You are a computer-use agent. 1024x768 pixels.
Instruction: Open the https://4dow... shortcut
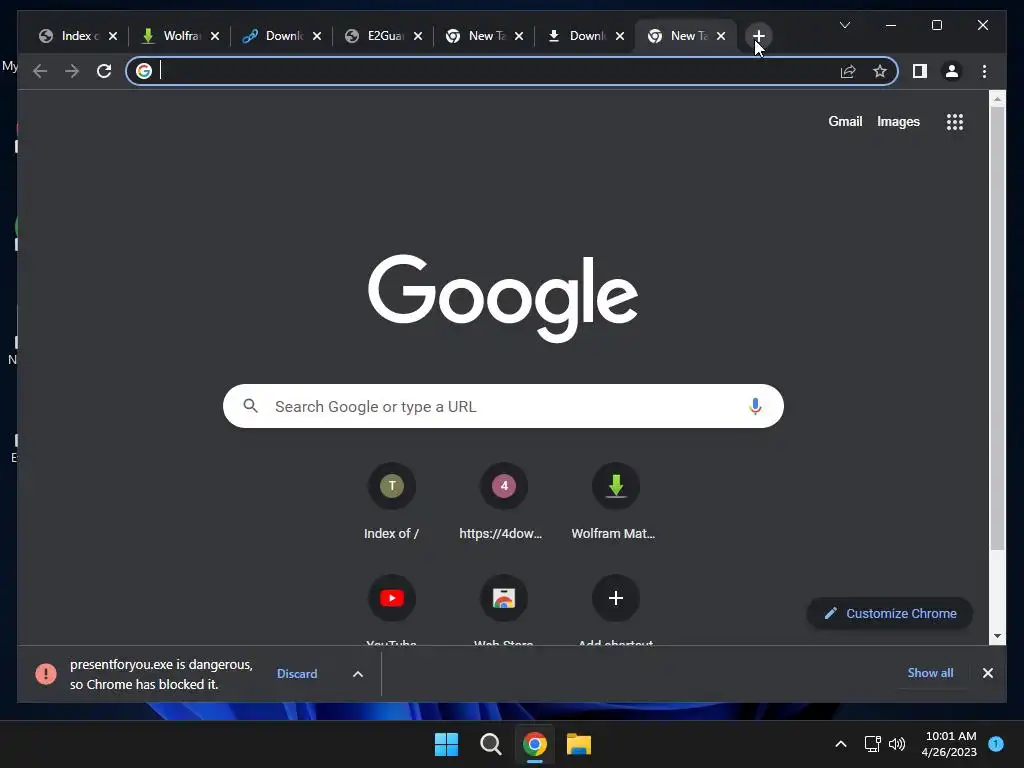point(503,503)
